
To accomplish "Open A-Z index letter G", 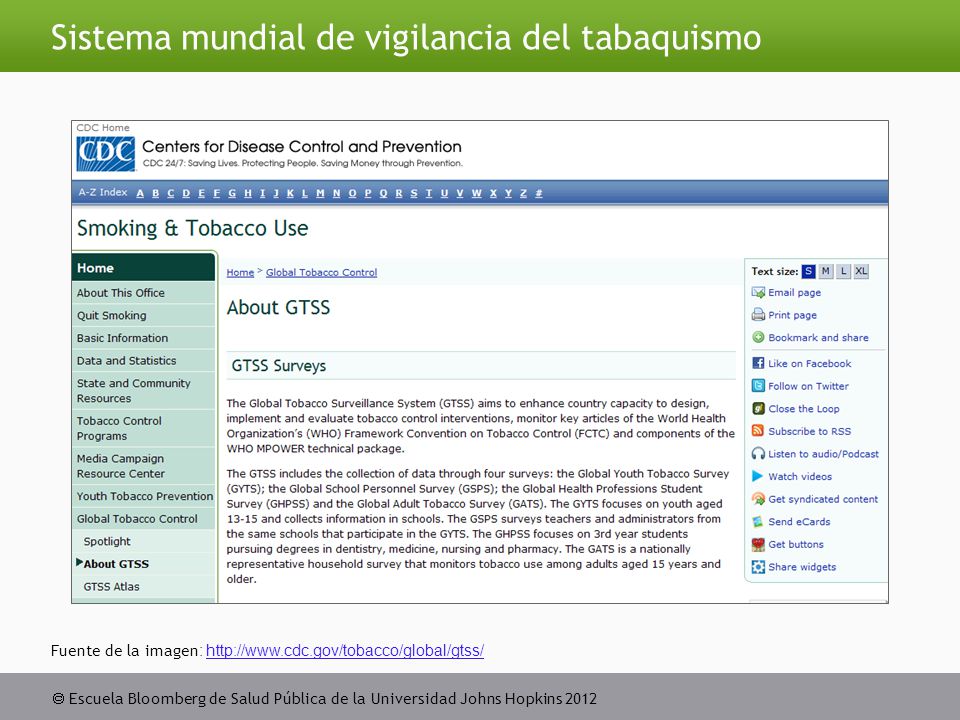I will click(232, 193).
